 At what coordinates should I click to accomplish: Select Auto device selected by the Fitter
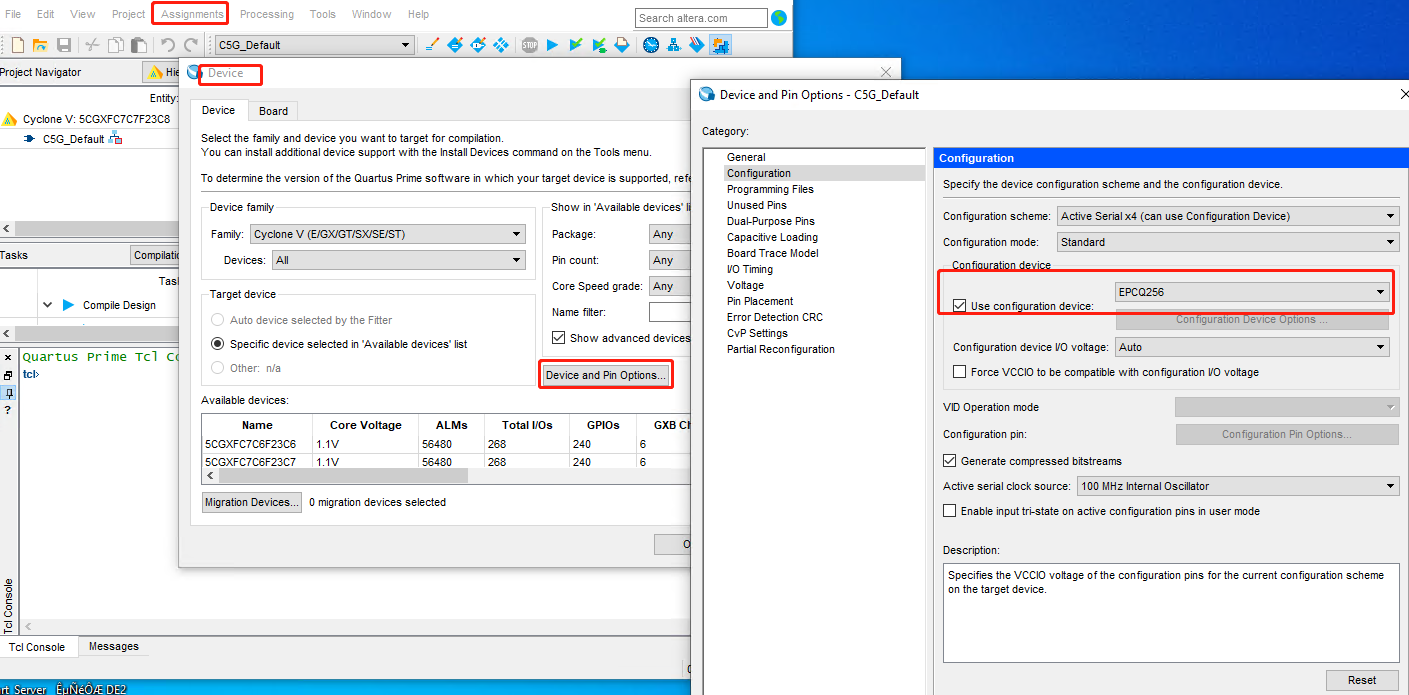pos(218,320)
